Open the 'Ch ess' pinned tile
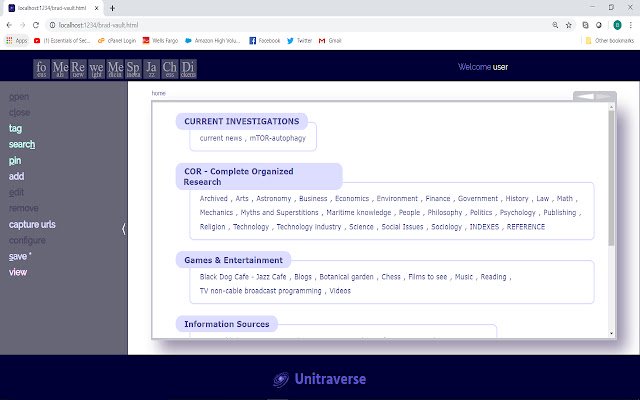This screenshot has width=640, height=400. [169, 69]
